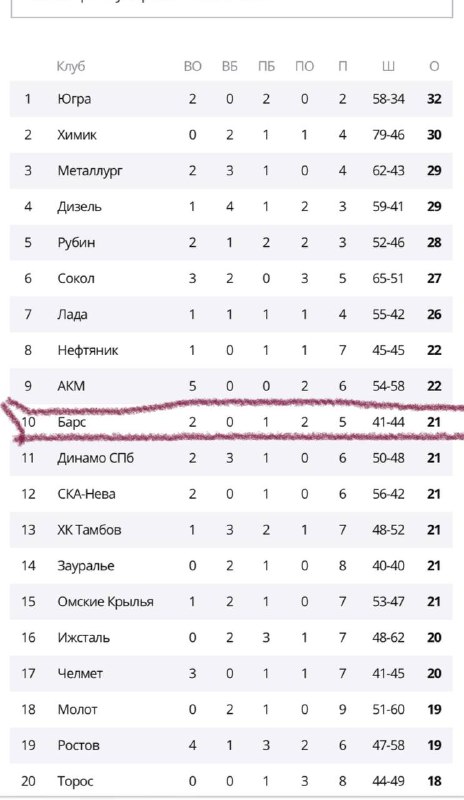This screenshot has width=464, height=800.
Task: Click the highlighted Барс team name
Action: (x=71, y=422)
